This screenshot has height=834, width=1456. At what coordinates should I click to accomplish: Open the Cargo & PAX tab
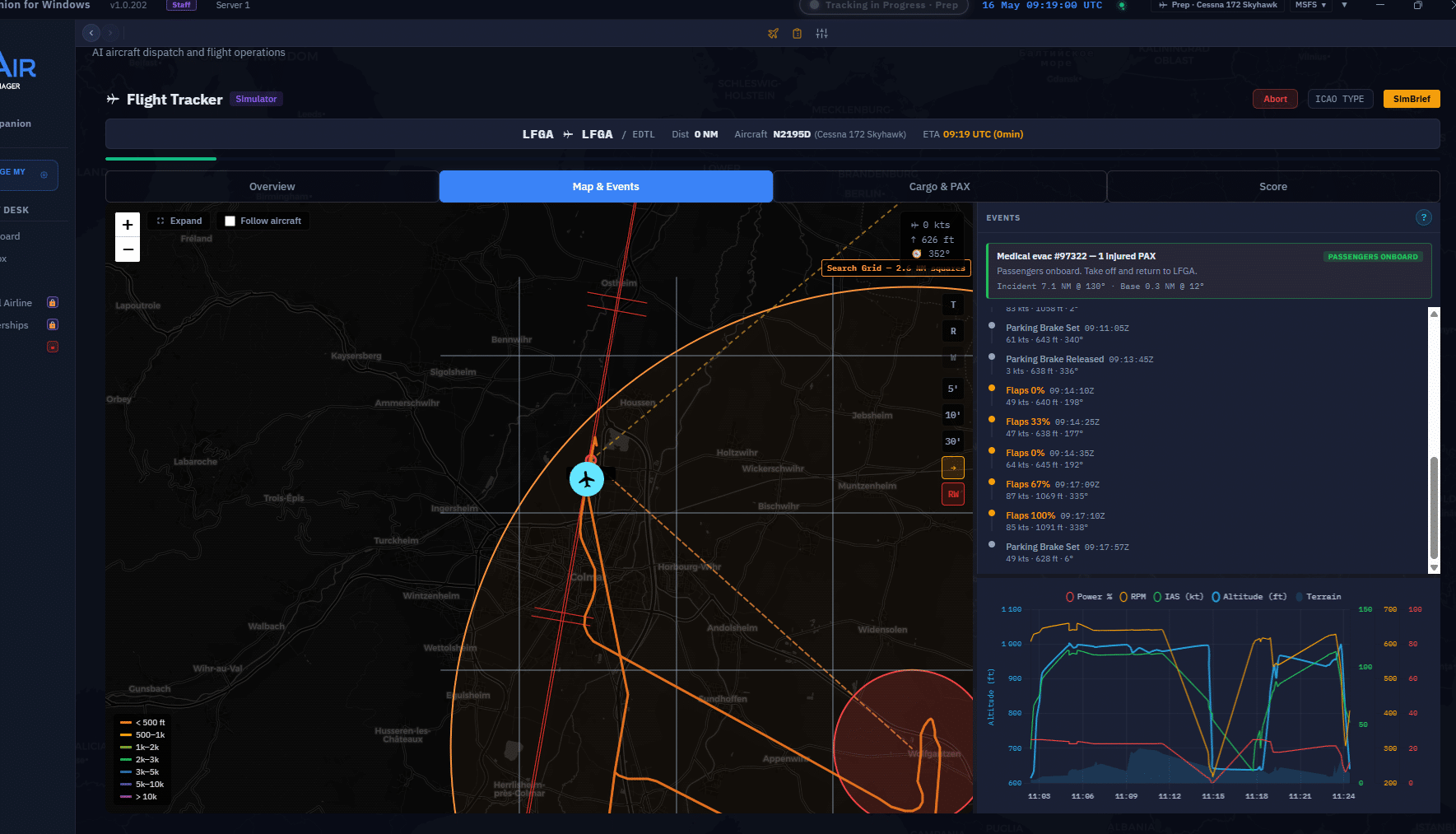click(x=939, y=187)
